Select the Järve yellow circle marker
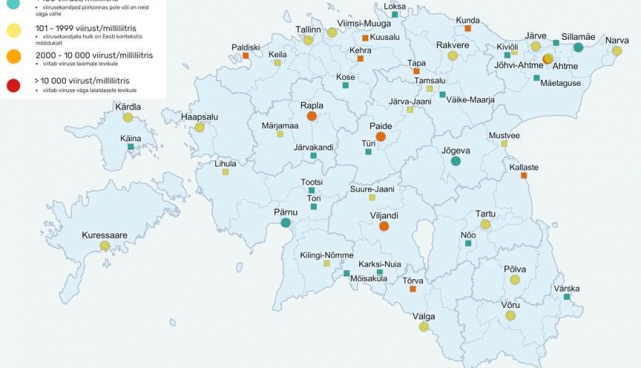The width and height of the screenshot is (641, 368). [536, 46]
